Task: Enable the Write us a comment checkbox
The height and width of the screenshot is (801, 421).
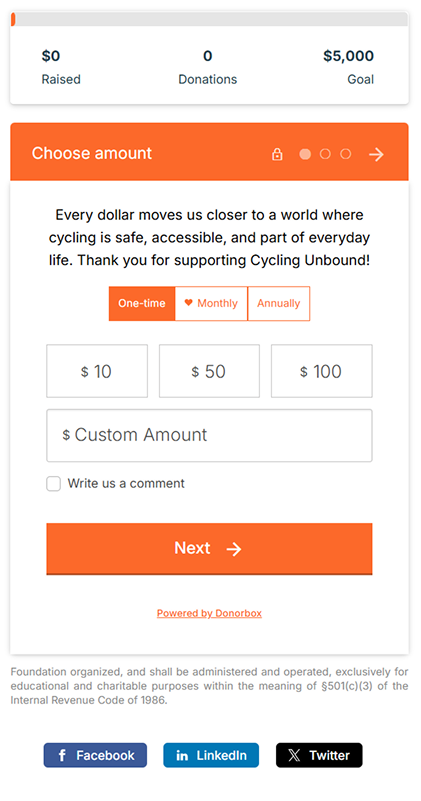Action: (54, 483)
